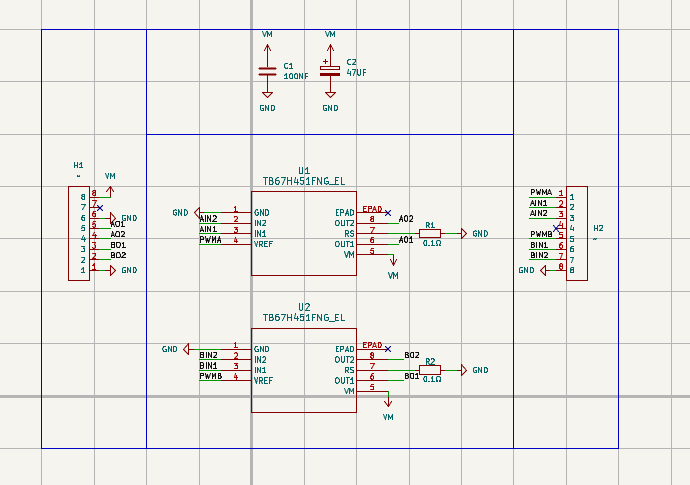Click the H1 reference label

click(78, 165)
